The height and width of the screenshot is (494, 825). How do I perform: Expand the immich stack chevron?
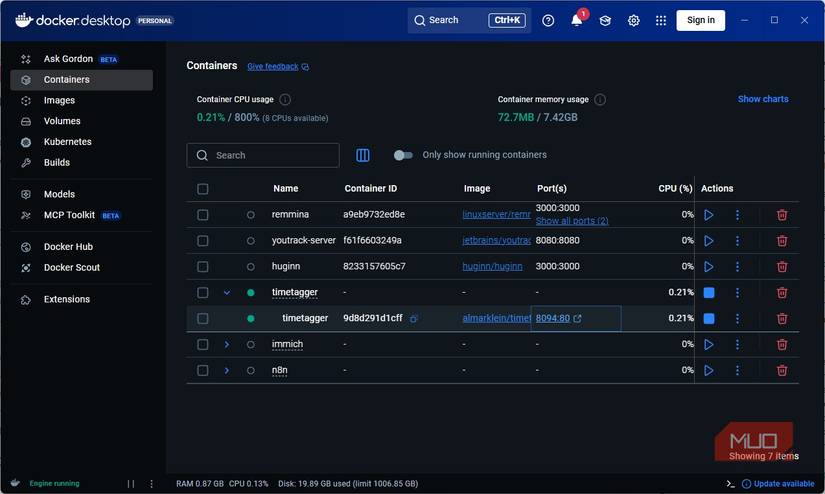[x=227, y=344]
